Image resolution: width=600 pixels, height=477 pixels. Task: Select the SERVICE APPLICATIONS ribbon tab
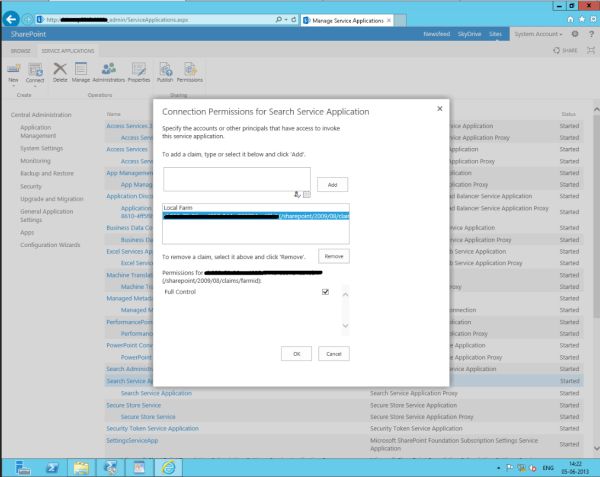click(x=68, y=51)
